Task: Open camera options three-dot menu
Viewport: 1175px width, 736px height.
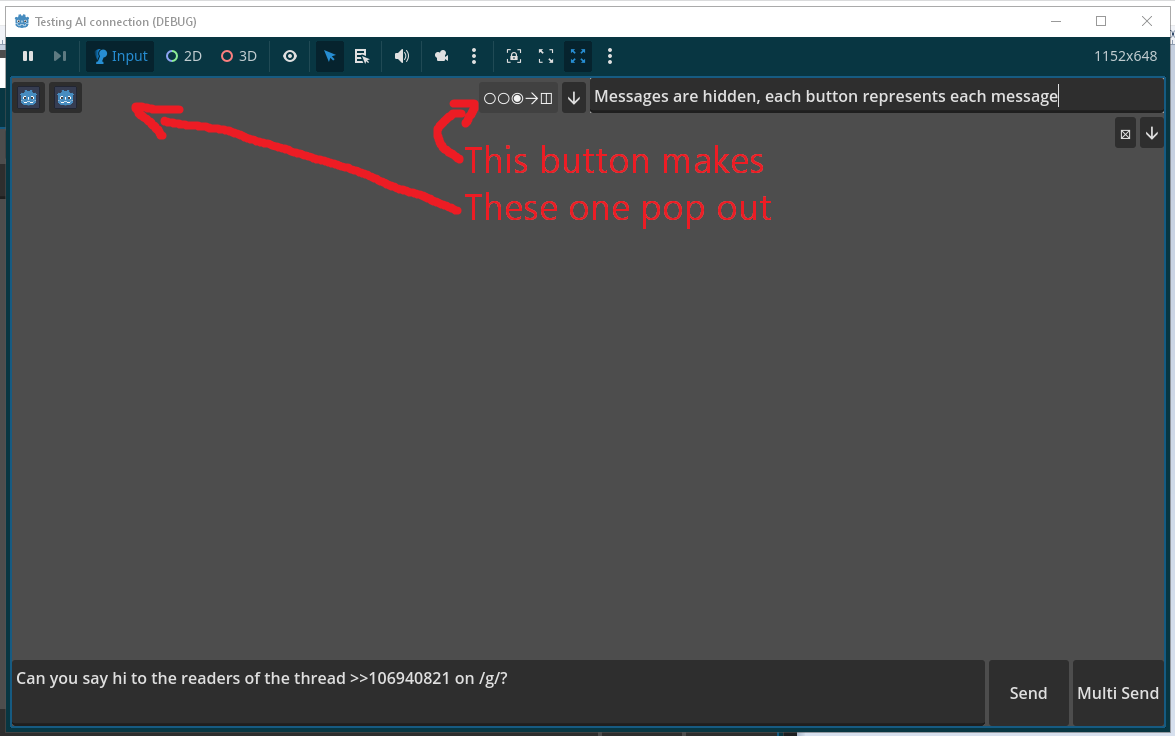Action: 474,56
